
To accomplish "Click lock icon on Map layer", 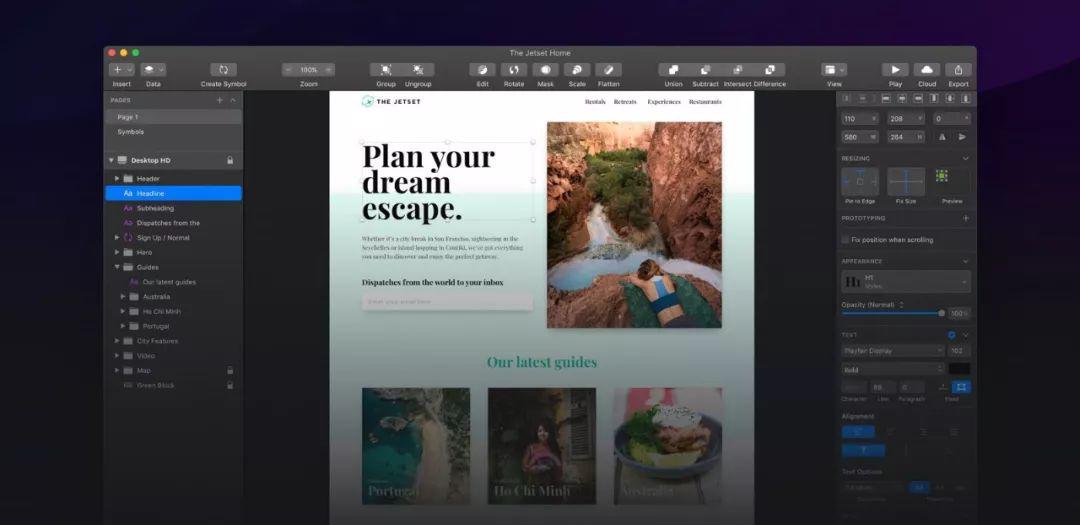I will tap(230, 371).
